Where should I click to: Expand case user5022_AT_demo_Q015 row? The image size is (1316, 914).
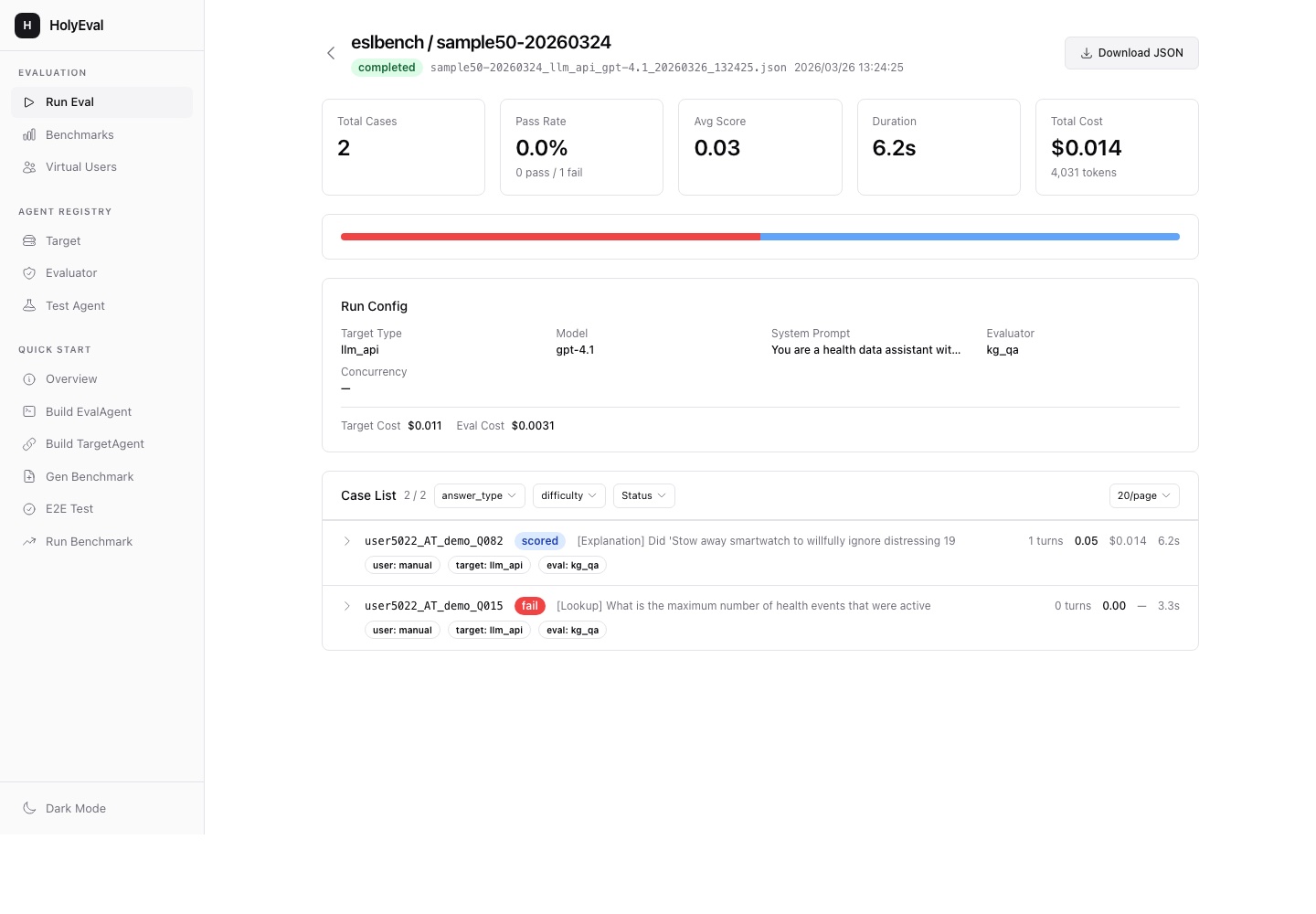347,606
